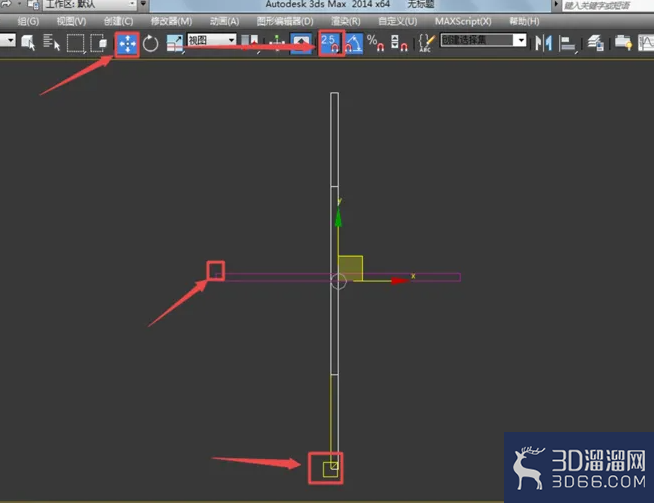The height and width of the screenshot is (503, 654).
Task: Toggle Angle Snap
Action: pyautogui.click(x=354, y=43)
